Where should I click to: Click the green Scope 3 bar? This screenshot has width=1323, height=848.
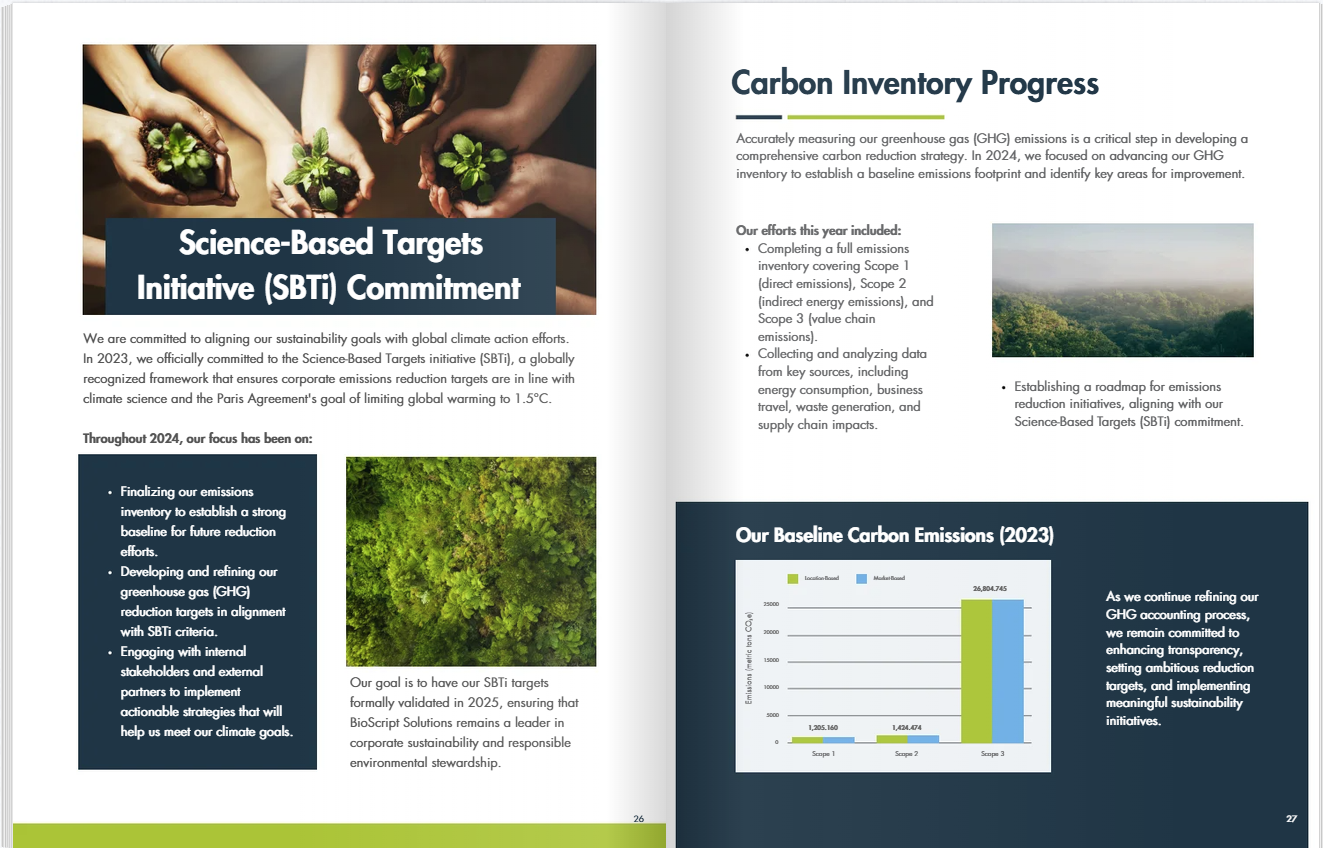click(x=976, y=670)
